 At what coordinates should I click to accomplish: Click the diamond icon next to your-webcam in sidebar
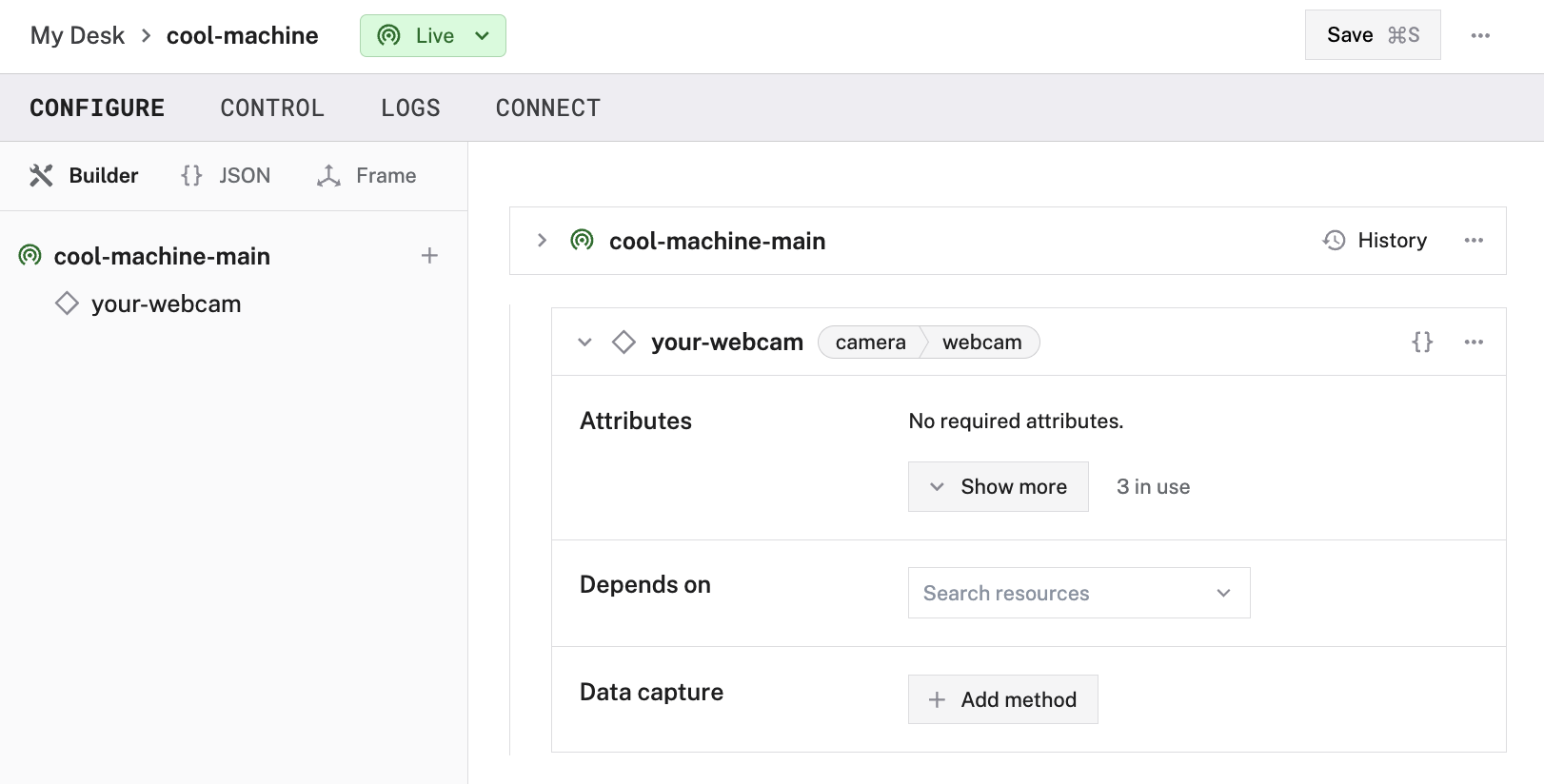(x=67, y=304)
